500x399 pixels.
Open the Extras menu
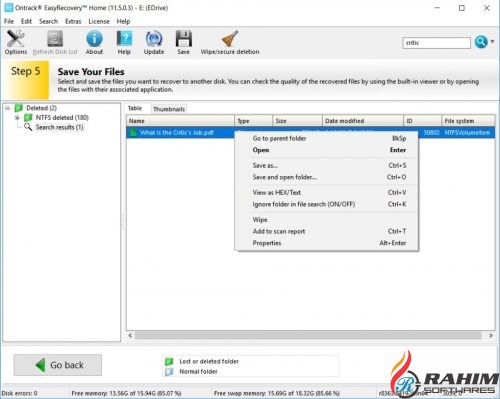coord(73,21)
